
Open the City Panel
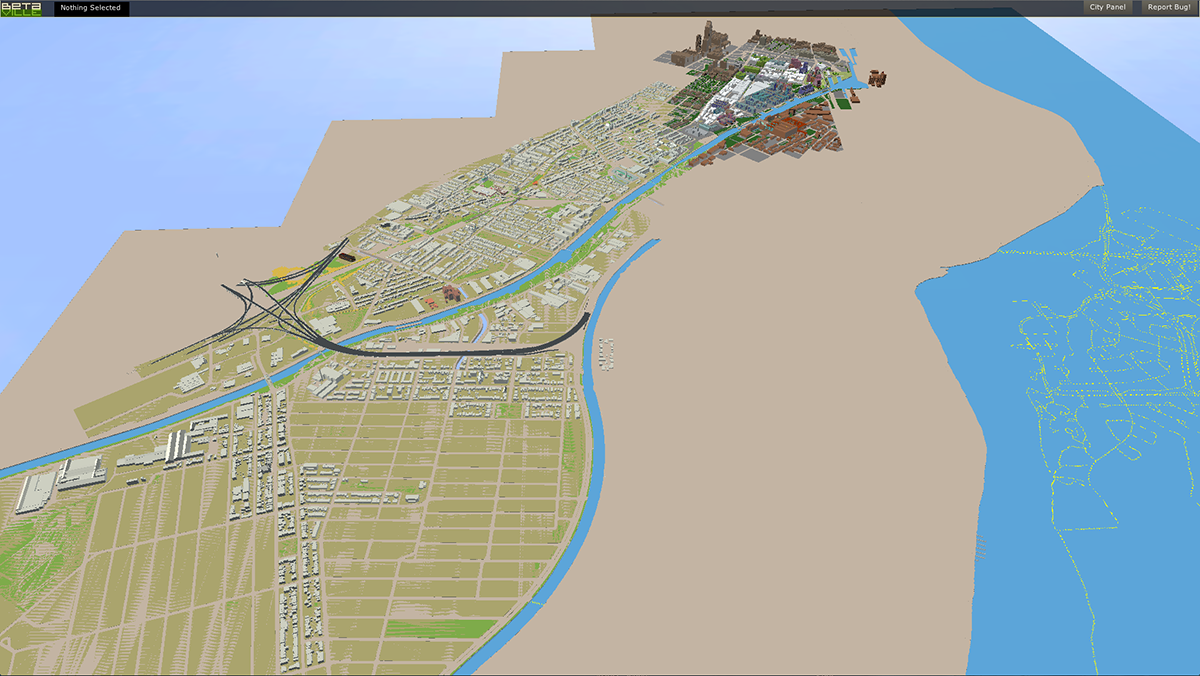1108,8
